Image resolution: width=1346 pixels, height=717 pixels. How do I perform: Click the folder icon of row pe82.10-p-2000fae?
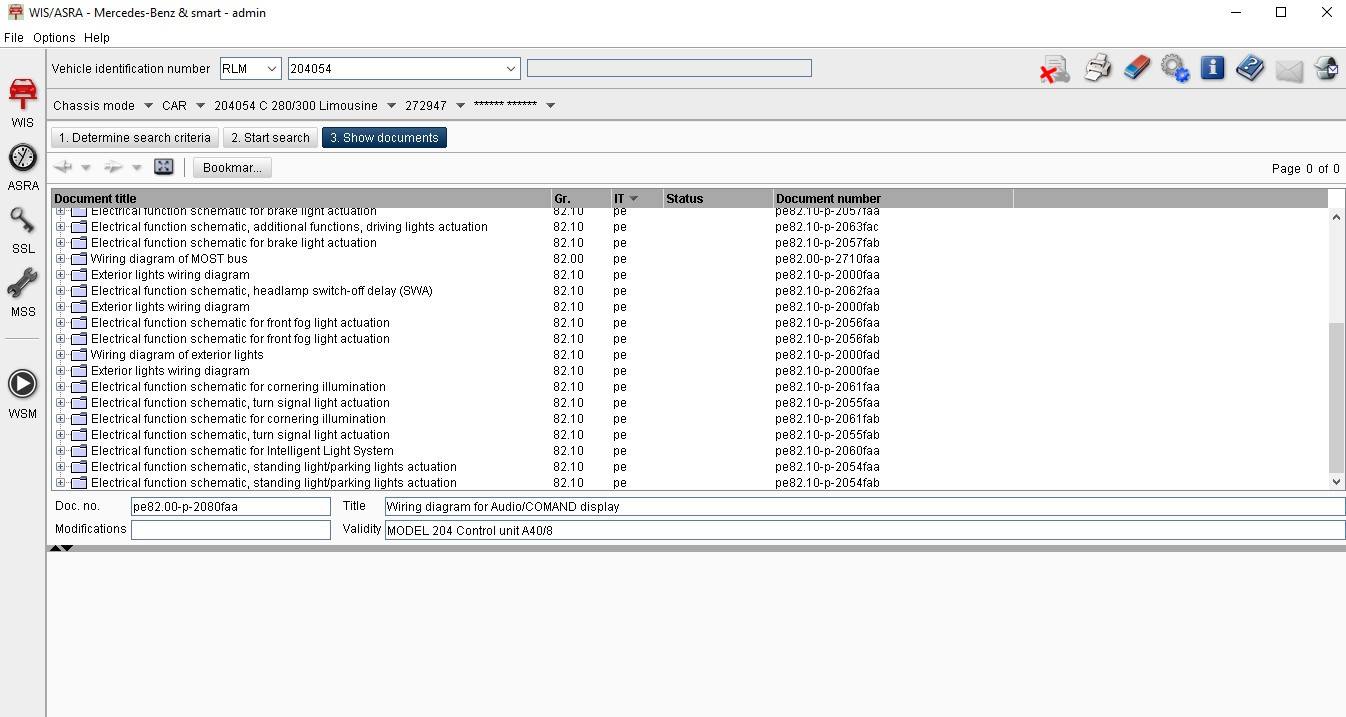point(79,371)
